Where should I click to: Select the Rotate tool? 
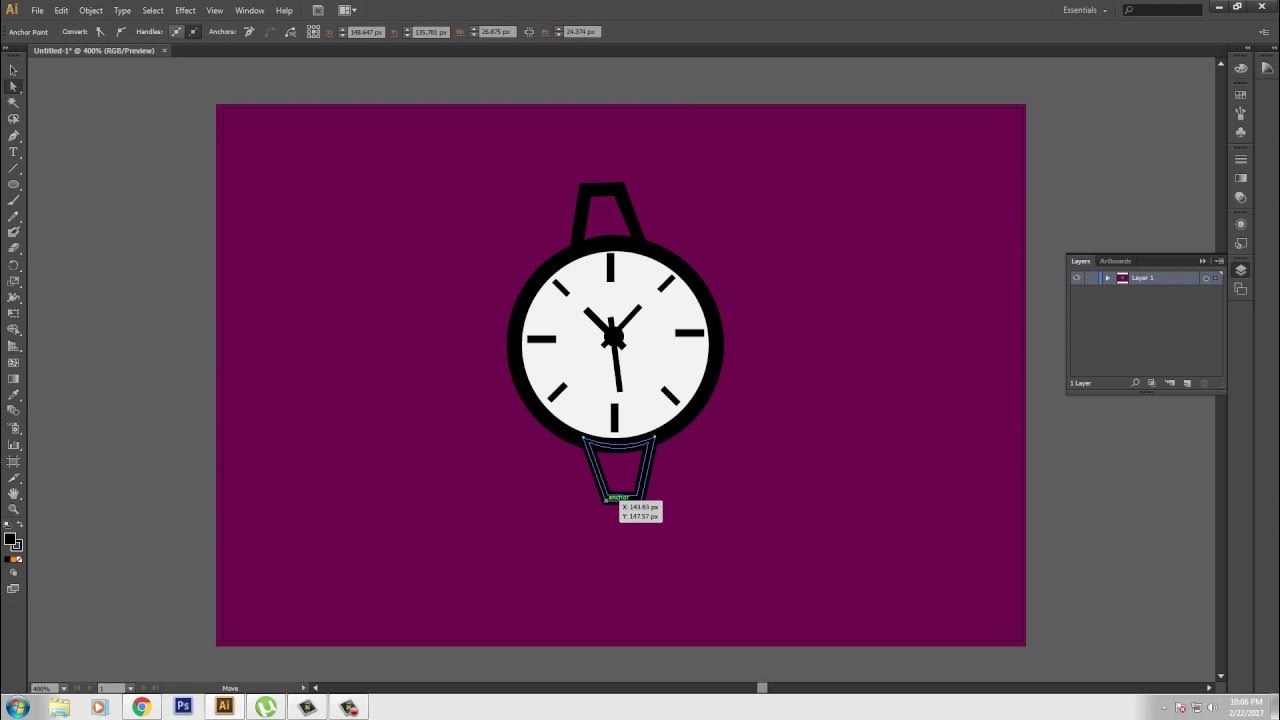(13, 265)
